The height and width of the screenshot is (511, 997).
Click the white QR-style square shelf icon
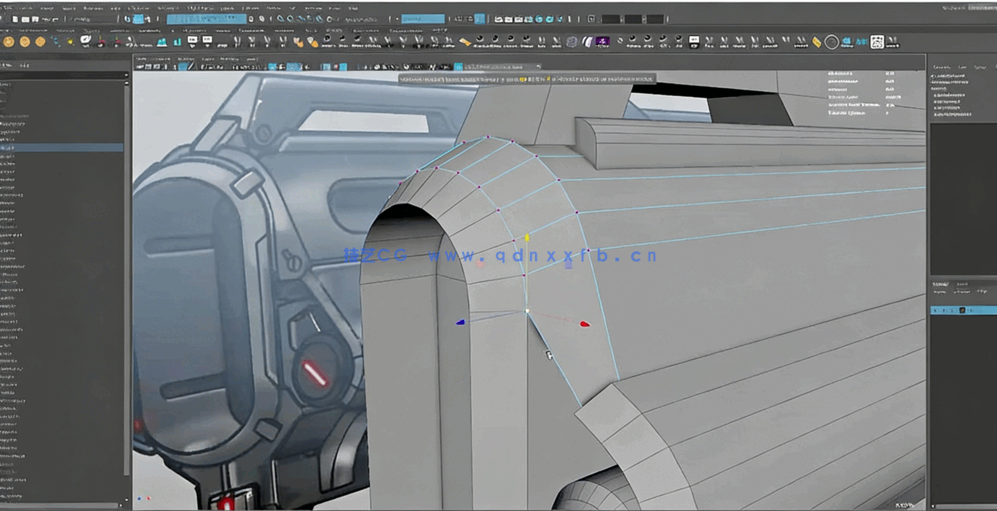tap(877, 42)
